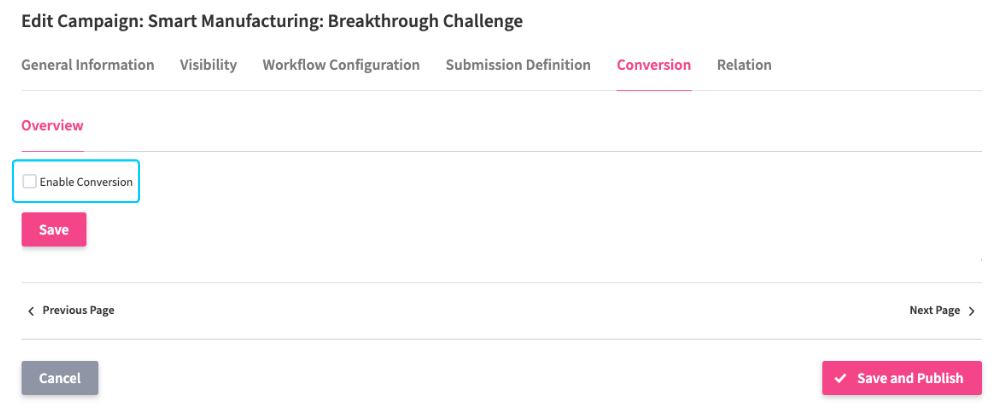1002x414 pixels.
Task: Switch to the Visibility tab
Action: [208, 65]
